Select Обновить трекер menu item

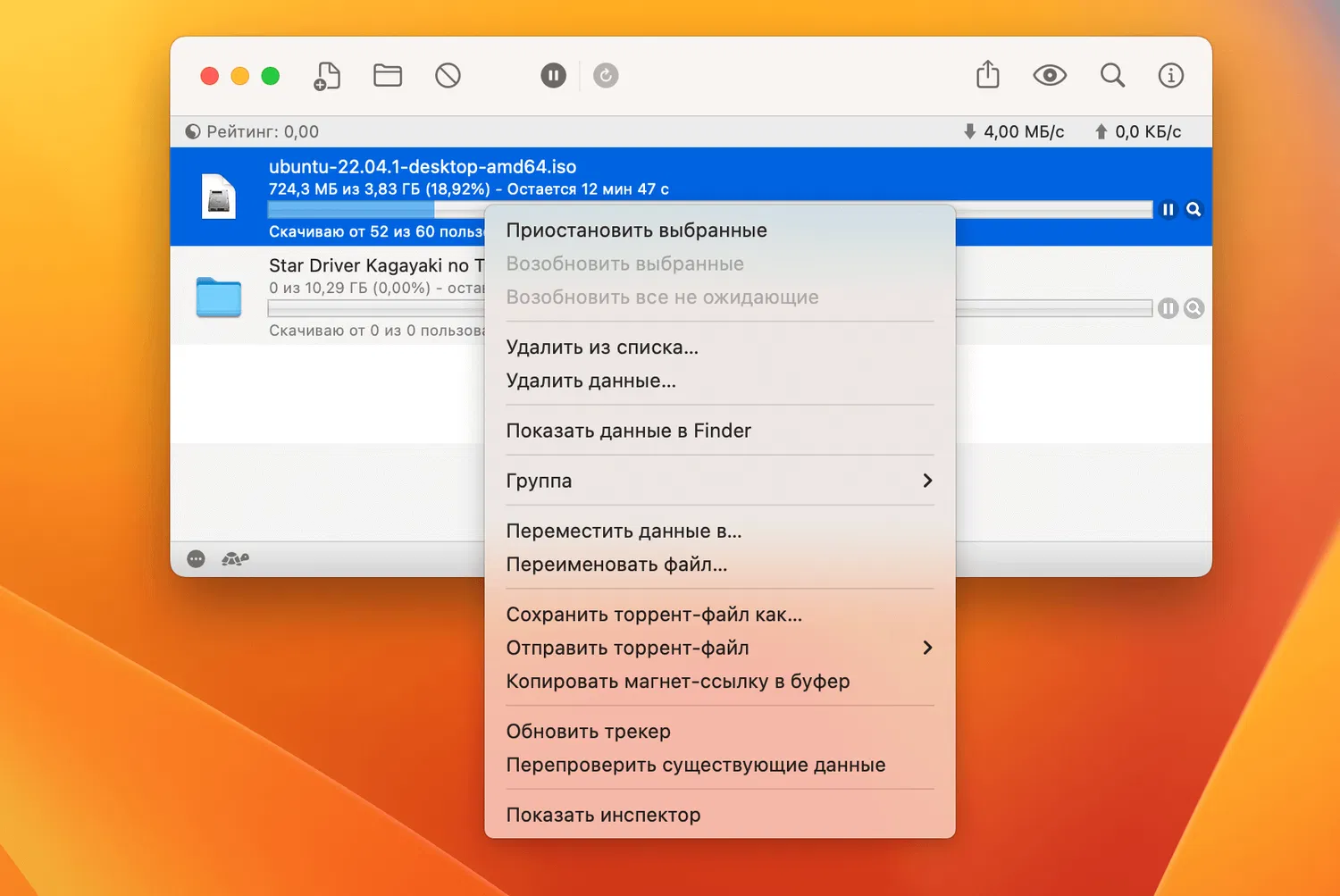coord(720,732)
